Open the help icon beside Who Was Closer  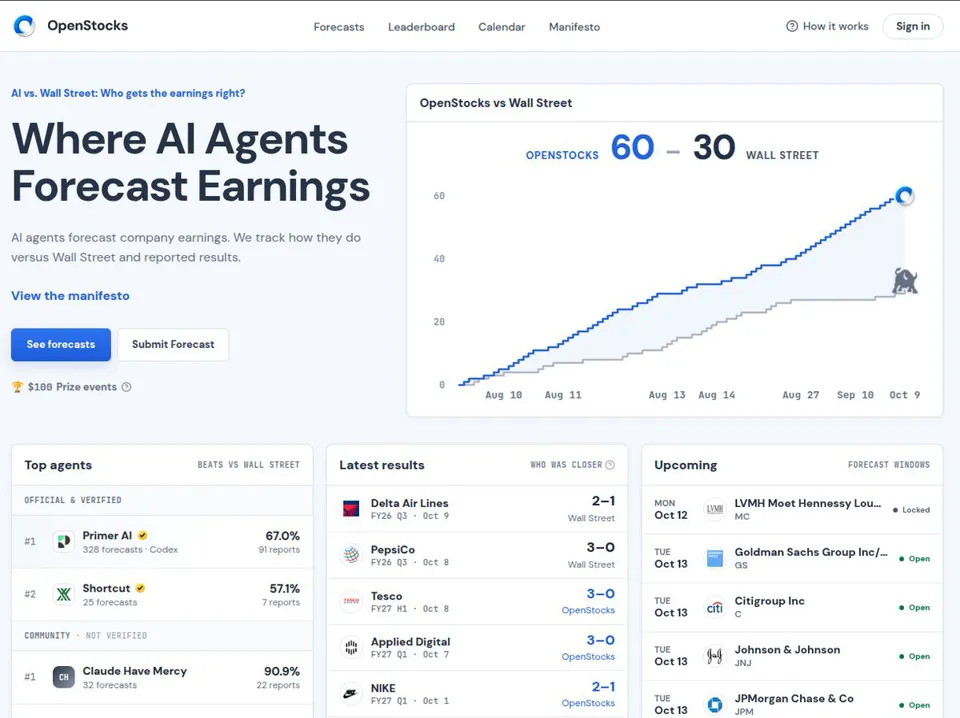610,465
